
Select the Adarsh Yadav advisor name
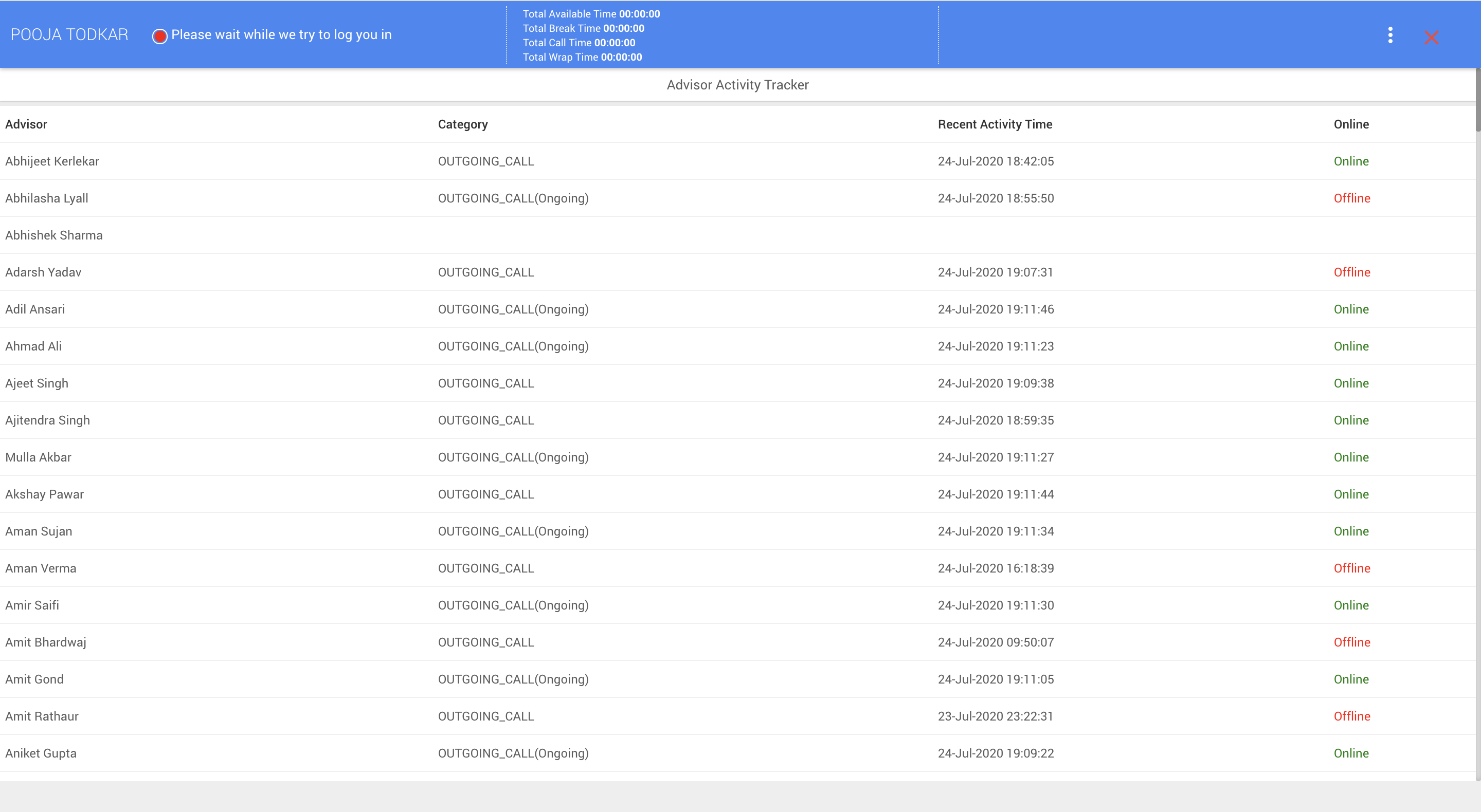pos(43,272)
